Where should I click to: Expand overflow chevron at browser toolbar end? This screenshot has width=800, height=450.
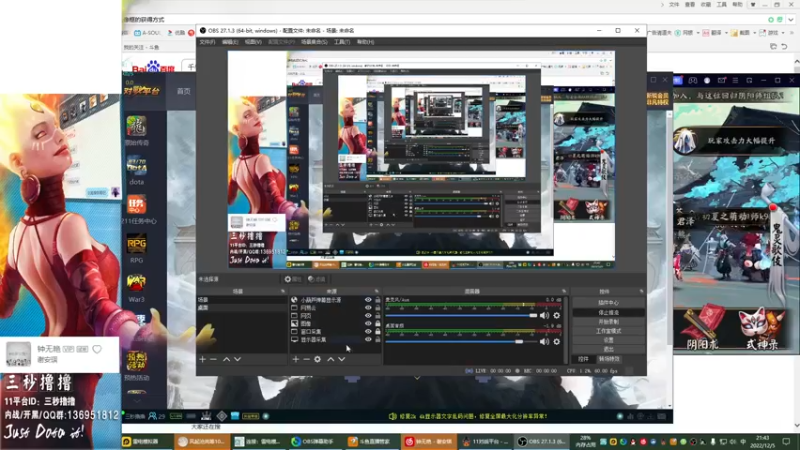point(792,33)
